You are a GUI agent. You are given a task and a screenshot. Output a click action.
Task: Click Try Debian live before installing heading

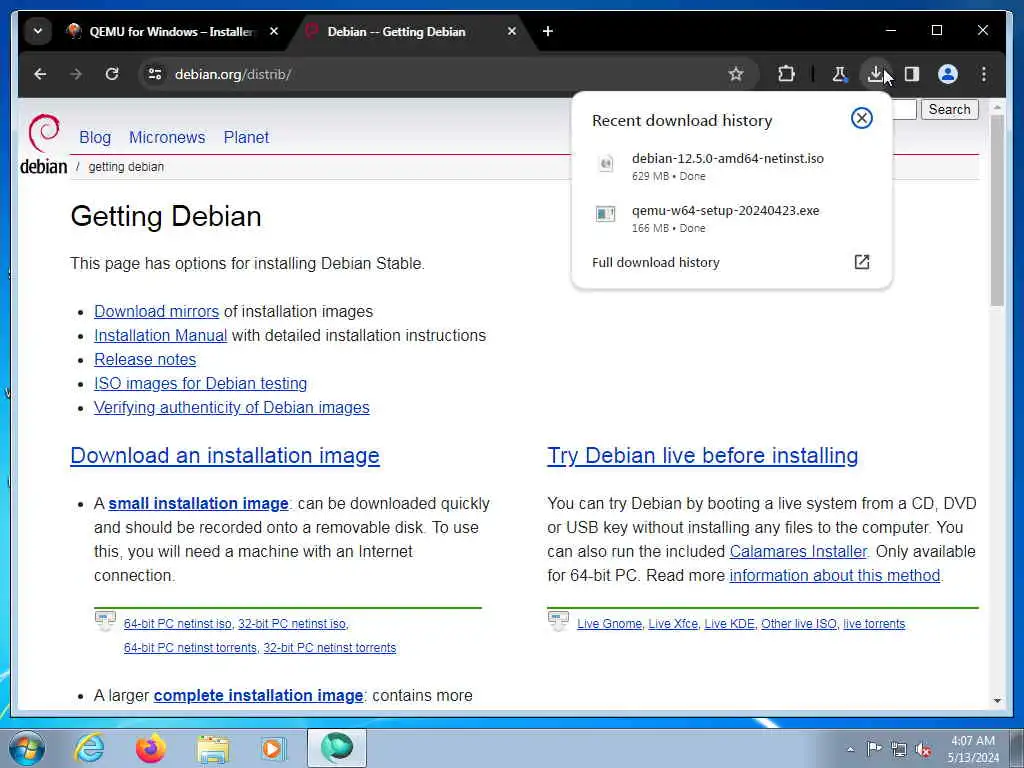pyautogui.click(x=703, y=455)
